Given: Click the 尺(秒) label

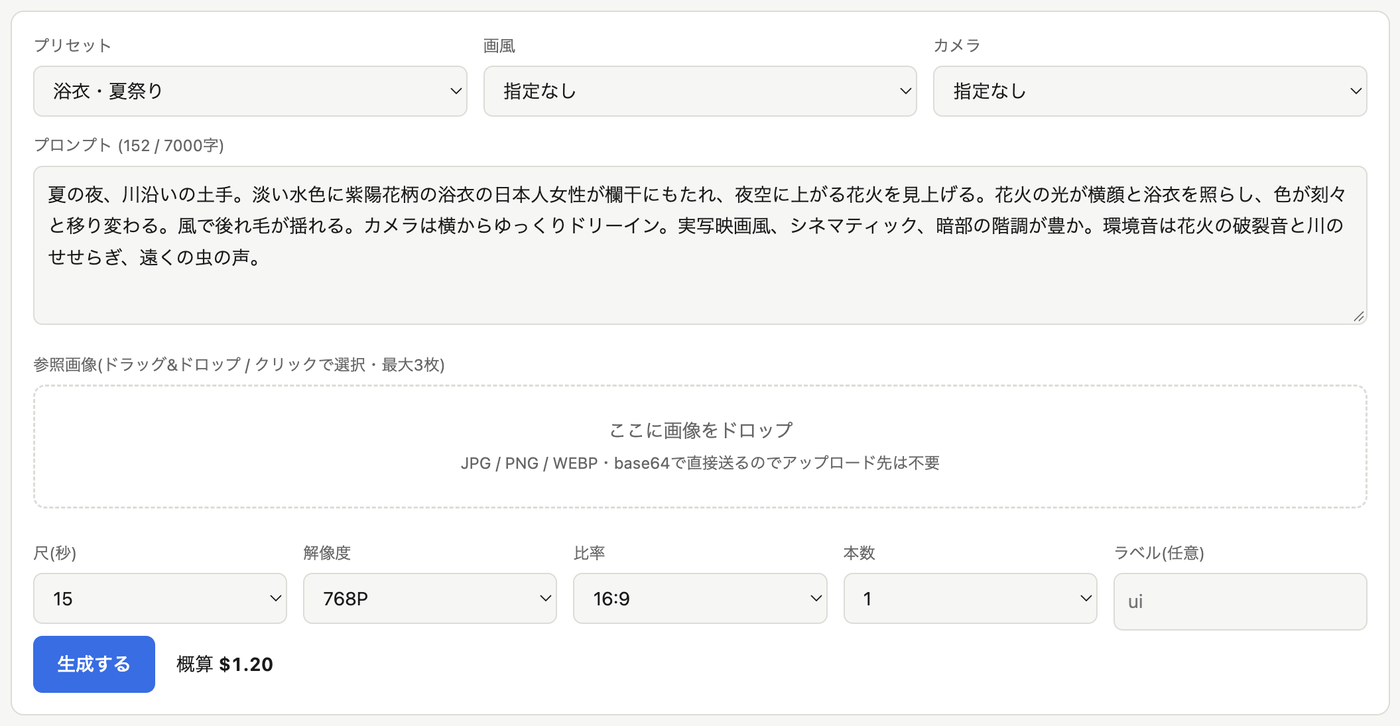Looking at the screenshot, I should (x=55, y=553).
